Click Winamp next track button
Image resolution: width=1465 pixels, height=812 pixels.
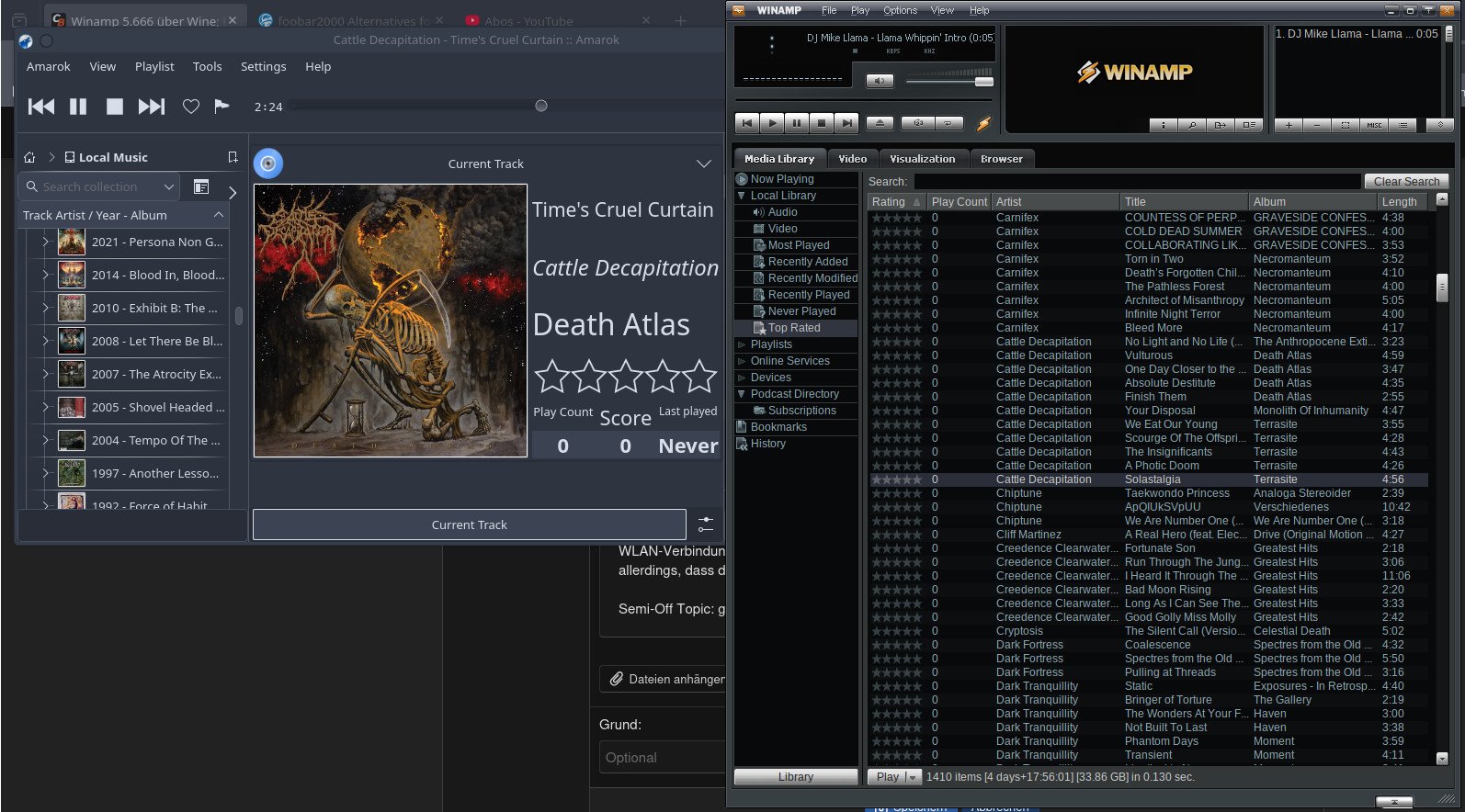pos(846,123)
